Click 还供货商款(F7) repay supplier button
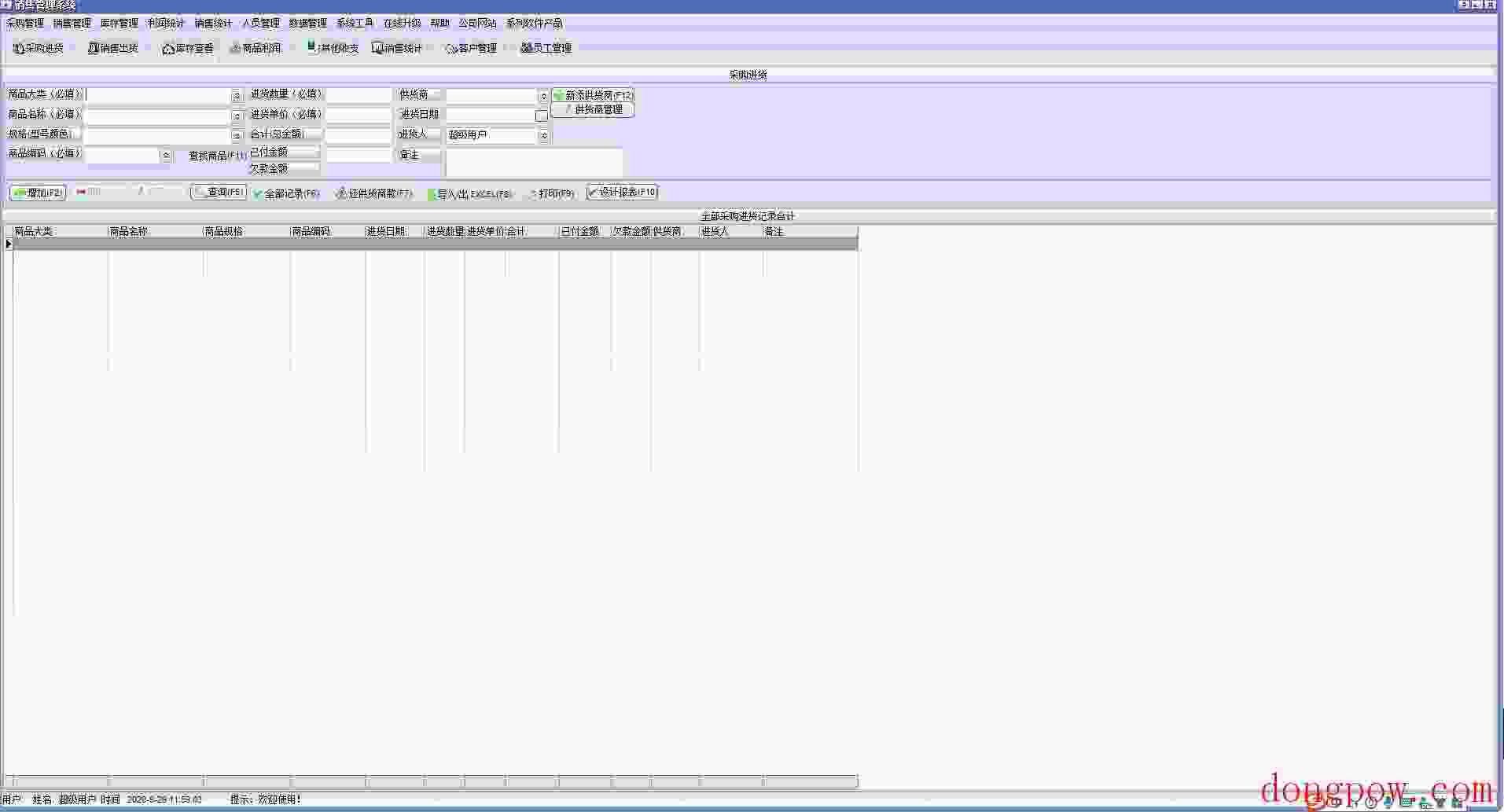The image size is (1504, 812). coord(374,193)
